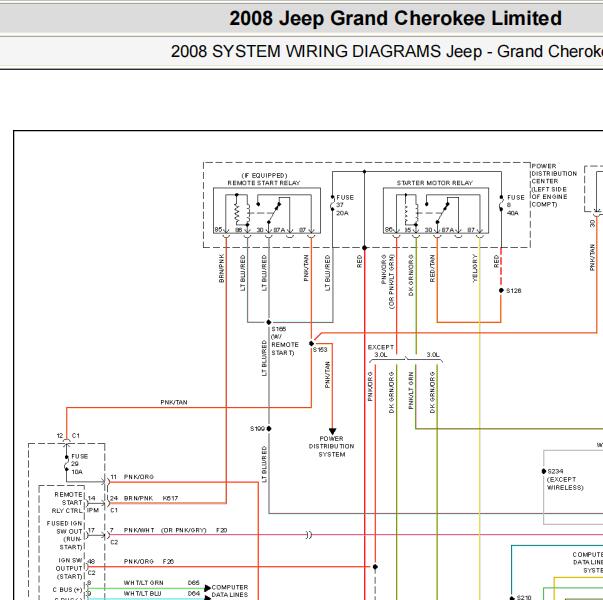Click the vertical "PNK/LT GRN" wire label
Screen dimensions: 603x600
(411, 390)
